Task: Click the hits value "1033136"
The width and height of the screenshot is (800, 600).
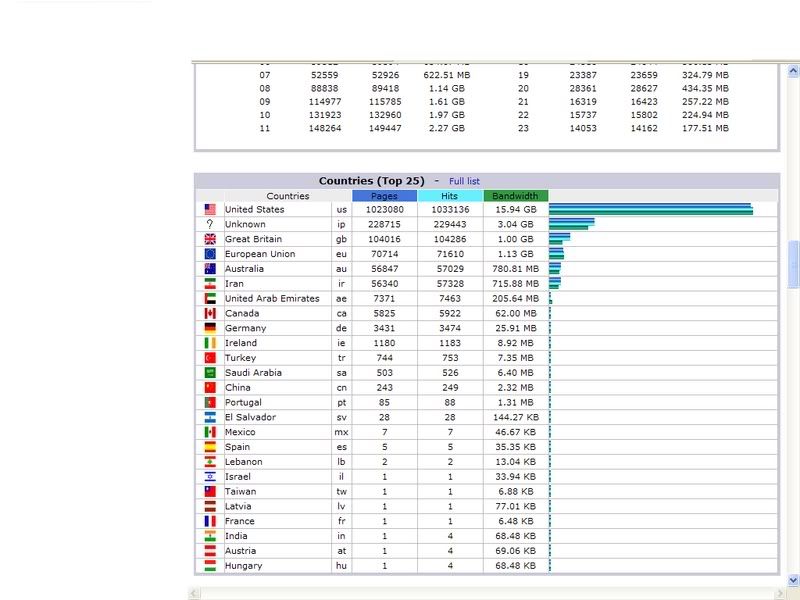Action: click(x=450, y=210)
